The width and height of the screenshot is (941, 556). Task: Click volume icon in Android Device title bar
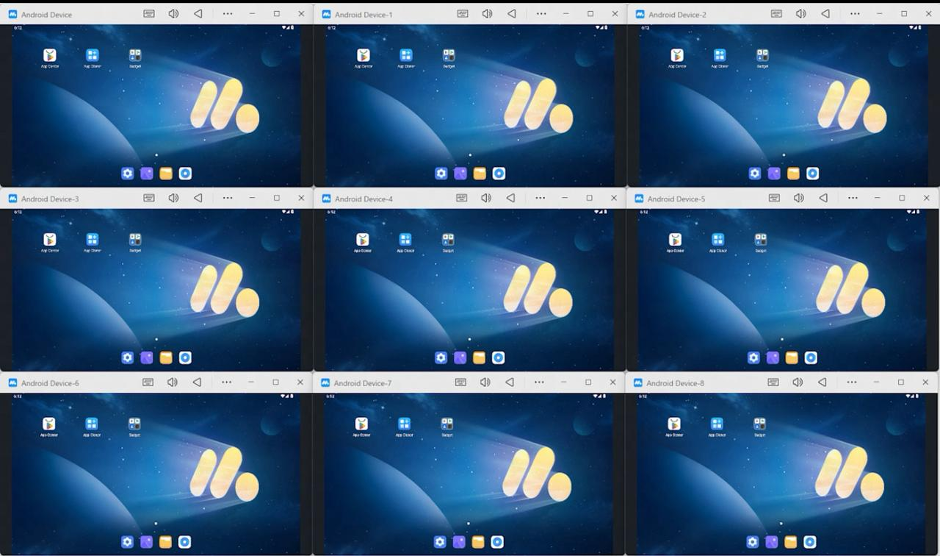coord(173,13)
